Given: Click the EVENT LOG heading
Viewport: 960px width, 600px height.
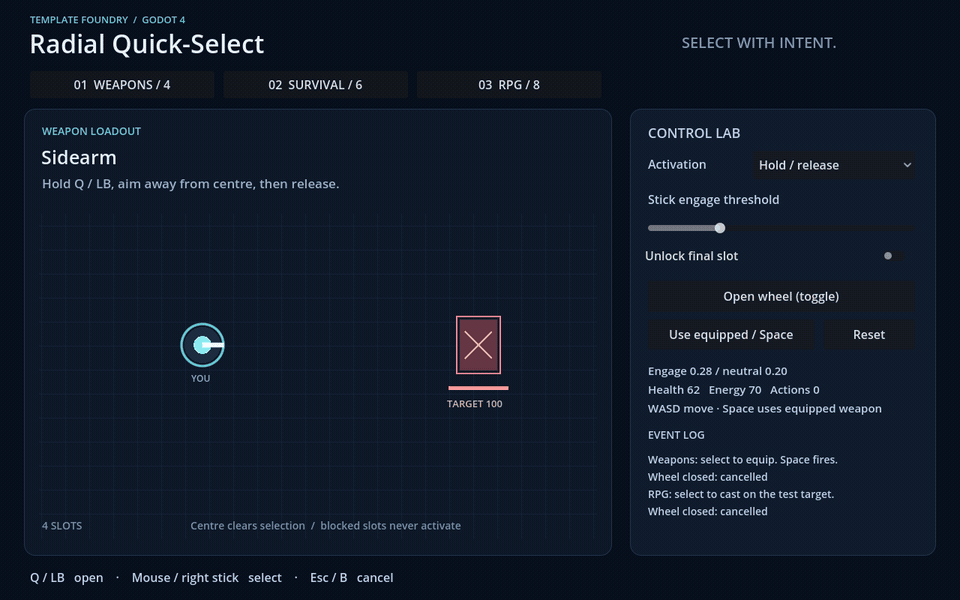Looking at the screenshot, I should [x=676, y=435].
